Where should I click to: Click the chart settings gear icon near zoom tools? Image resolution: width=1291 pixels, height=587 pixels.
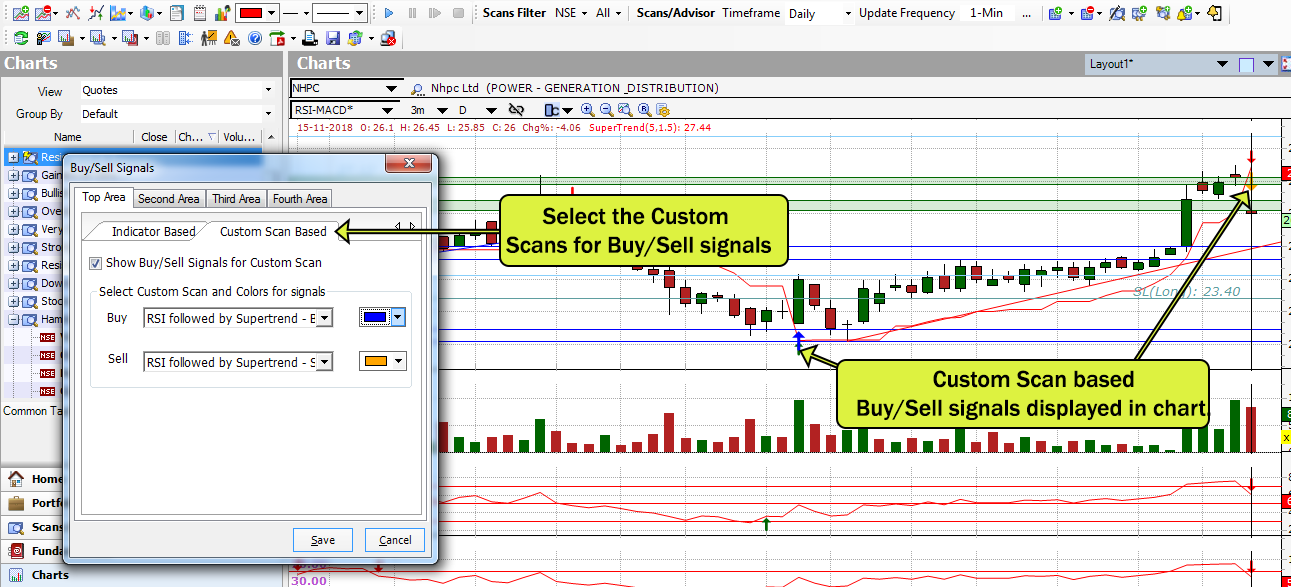(663, 110)
